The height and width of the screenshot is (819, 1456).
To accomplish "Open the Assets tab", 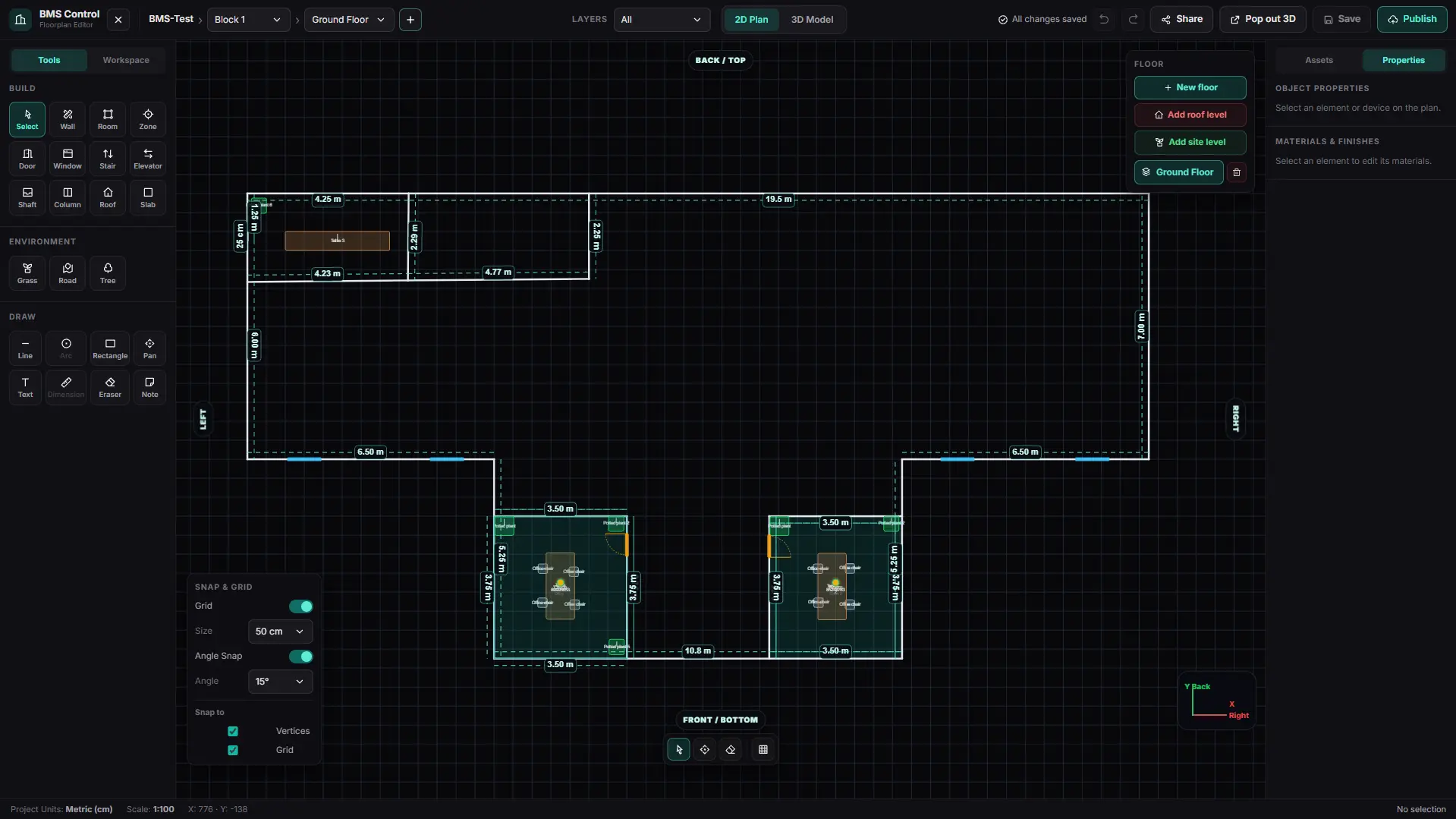I will (1319, 60).
